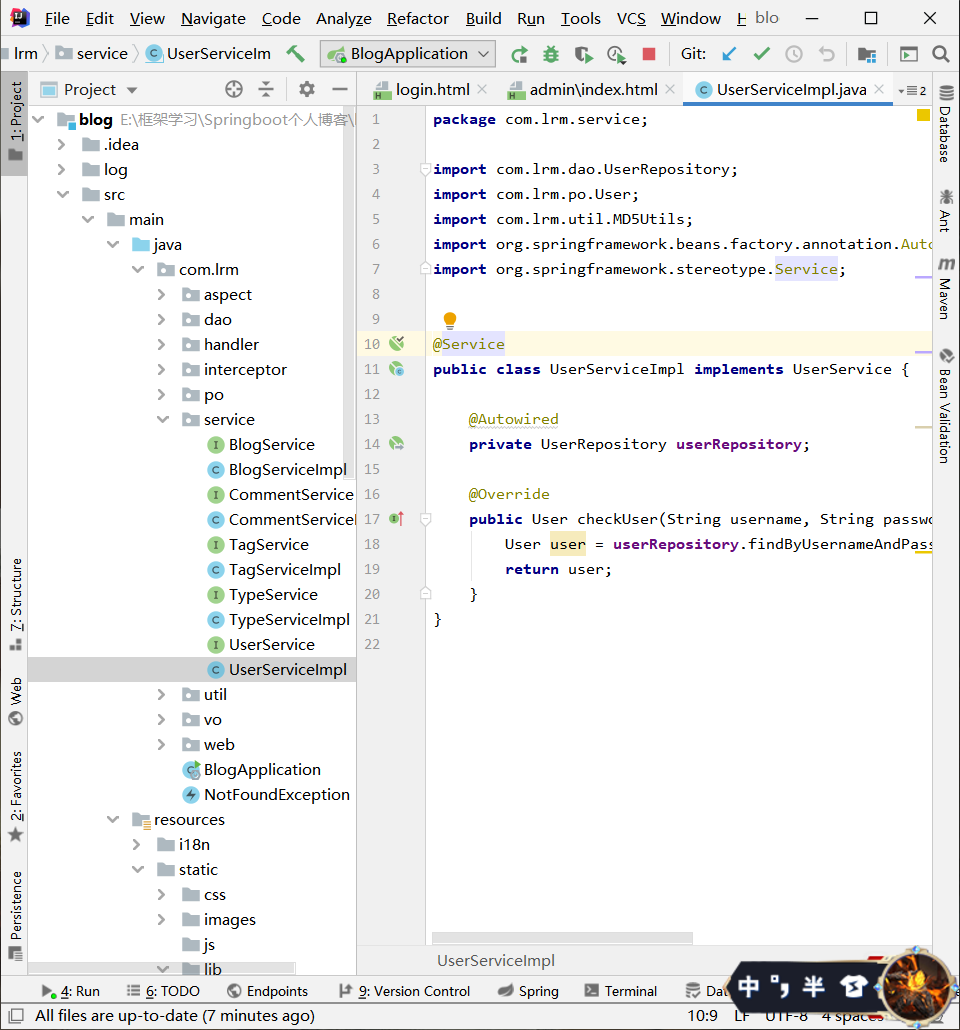Start debugging with the bug icon
This screenshot has height=1030, width=960.
pyautogui.click(x=551, y=54)
